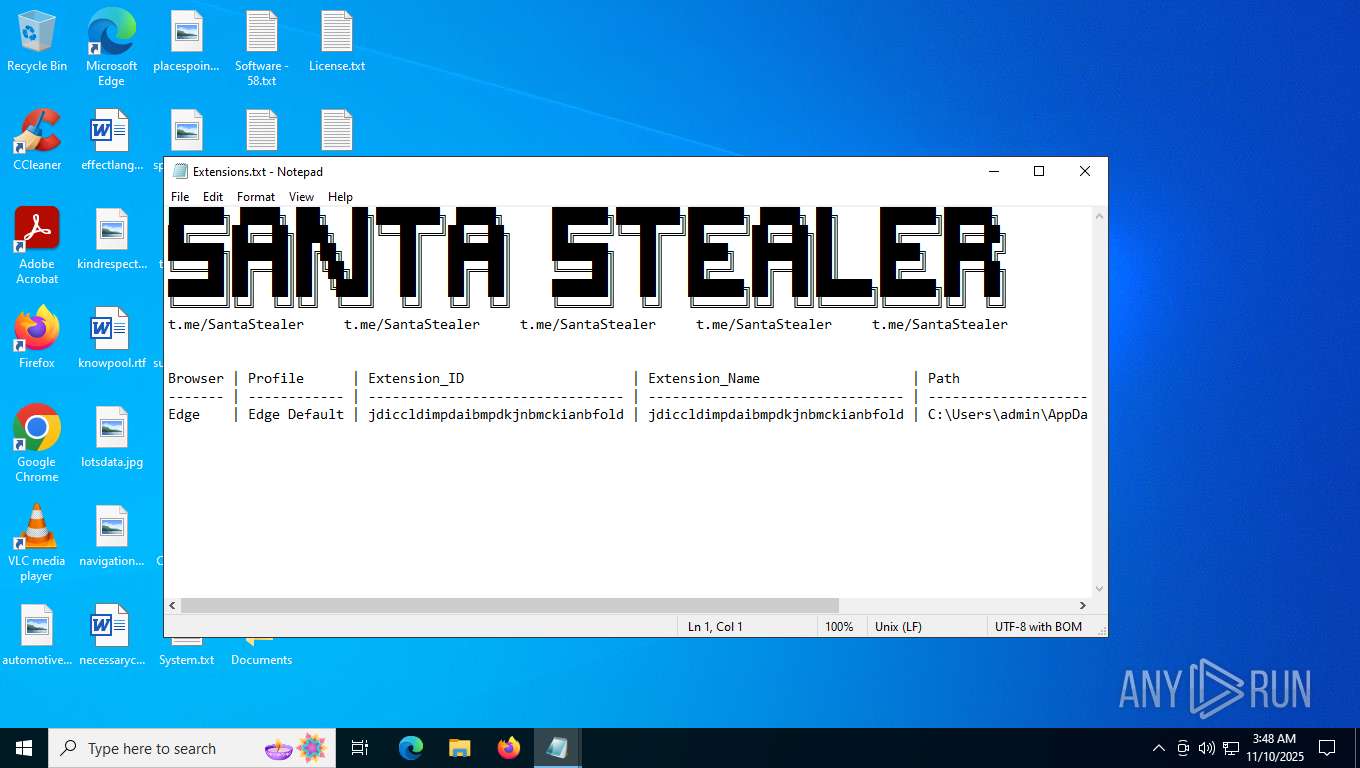The width and height of the screenshot is (1360, 768).
Task: Minimize the Notepad window
Action: 993,172
